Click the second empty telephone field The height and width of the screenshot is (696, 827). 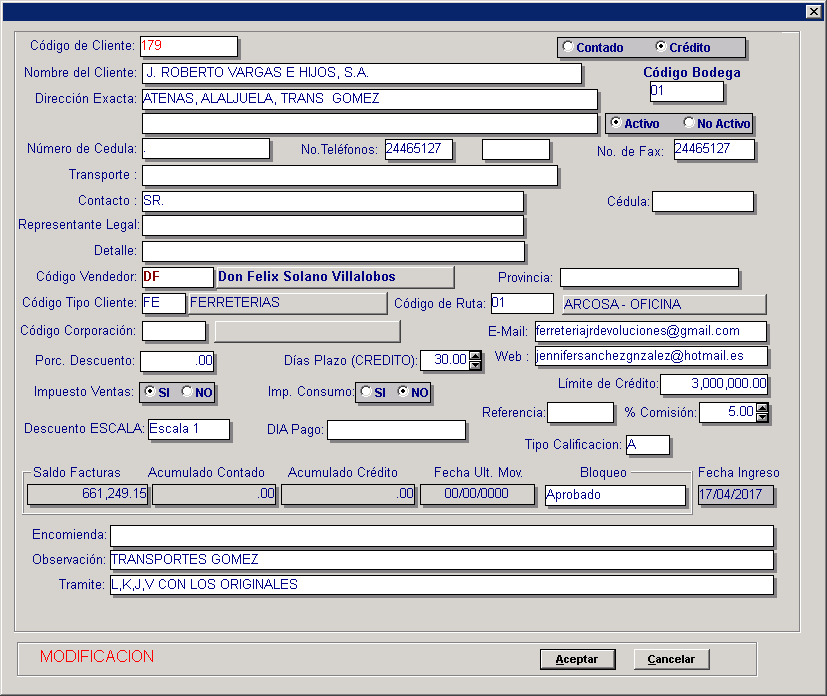(x=516, y=149)
